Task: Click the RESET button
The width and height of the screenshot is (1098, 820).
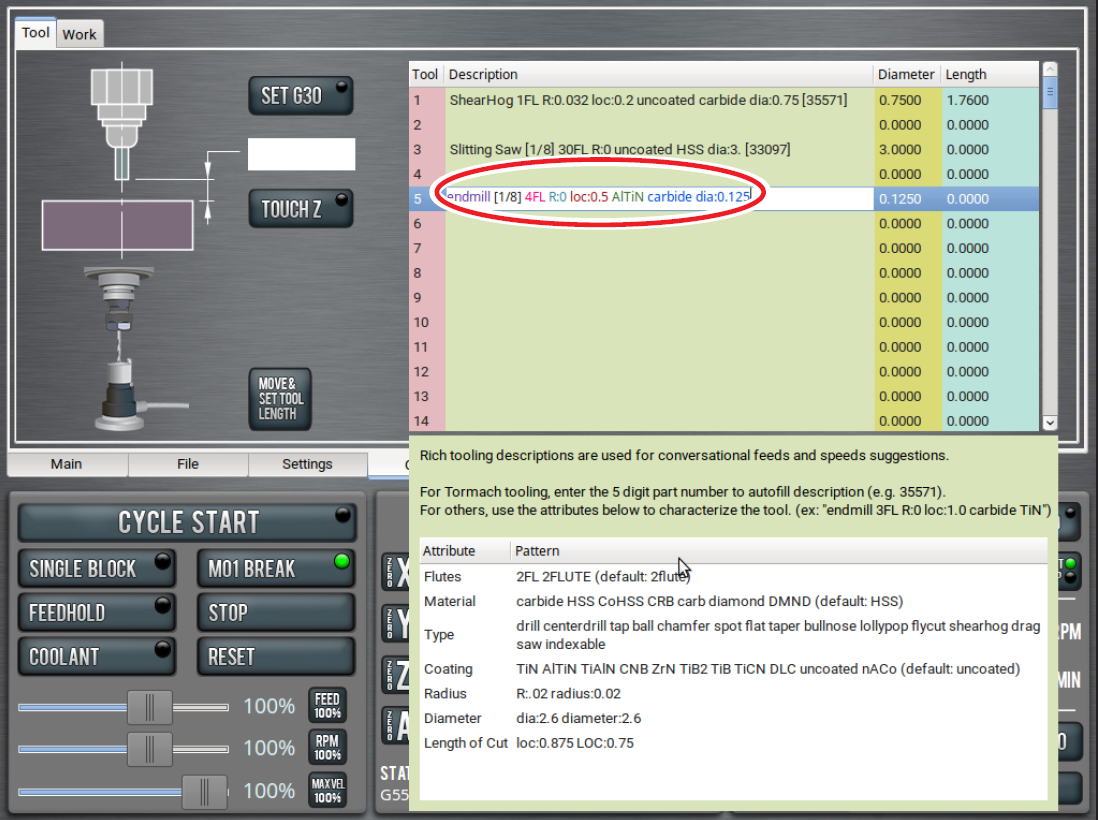Action: (275, 657)
